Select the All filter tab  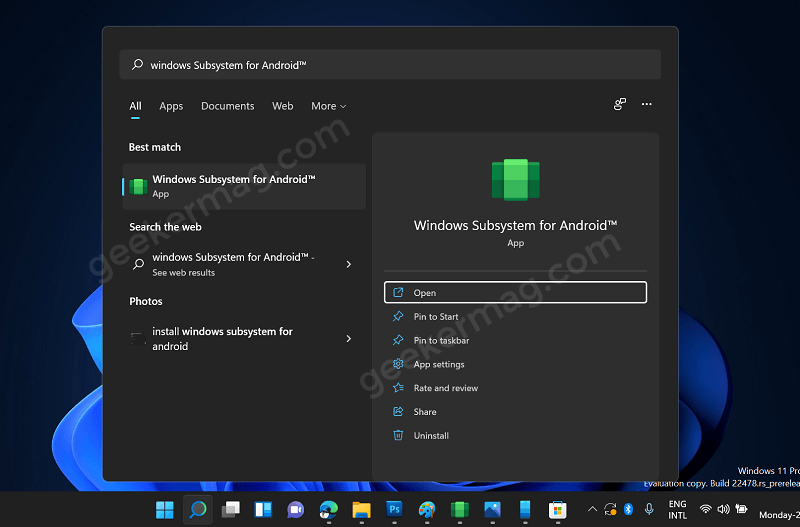(135, 106)
